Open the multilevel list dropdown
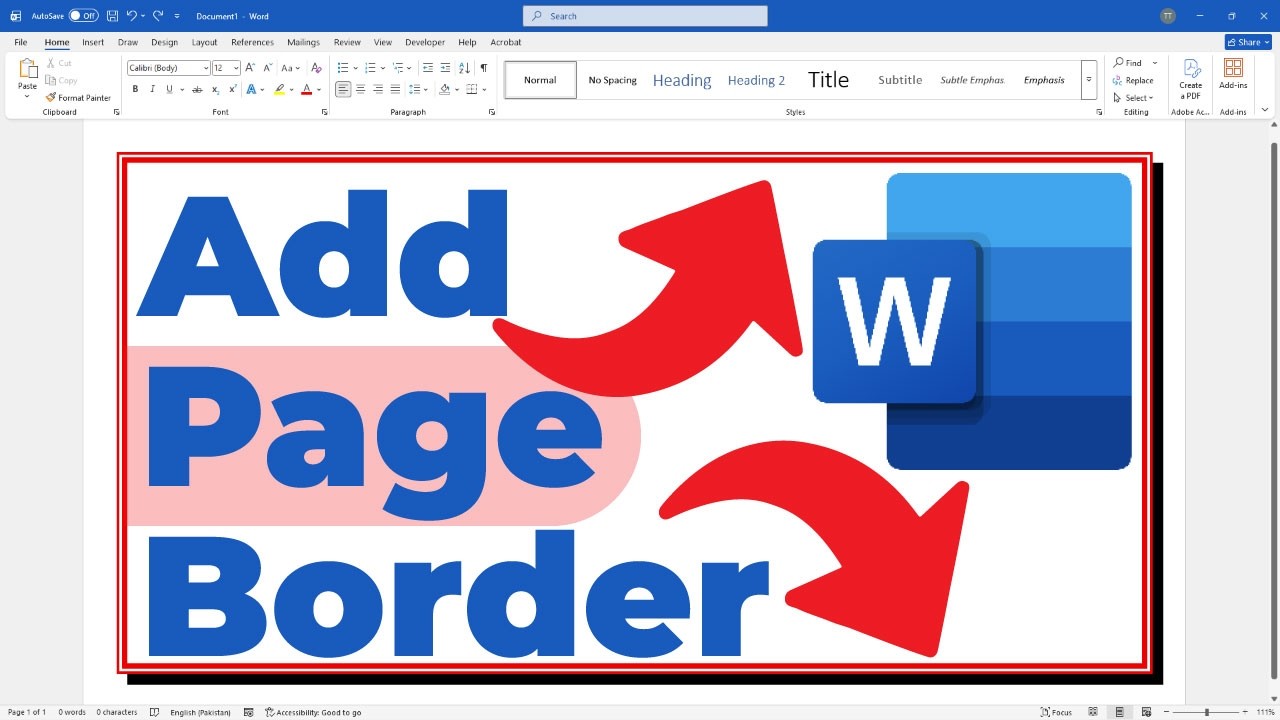Screen dimensions: 1280x720 (x=409, y=68)
